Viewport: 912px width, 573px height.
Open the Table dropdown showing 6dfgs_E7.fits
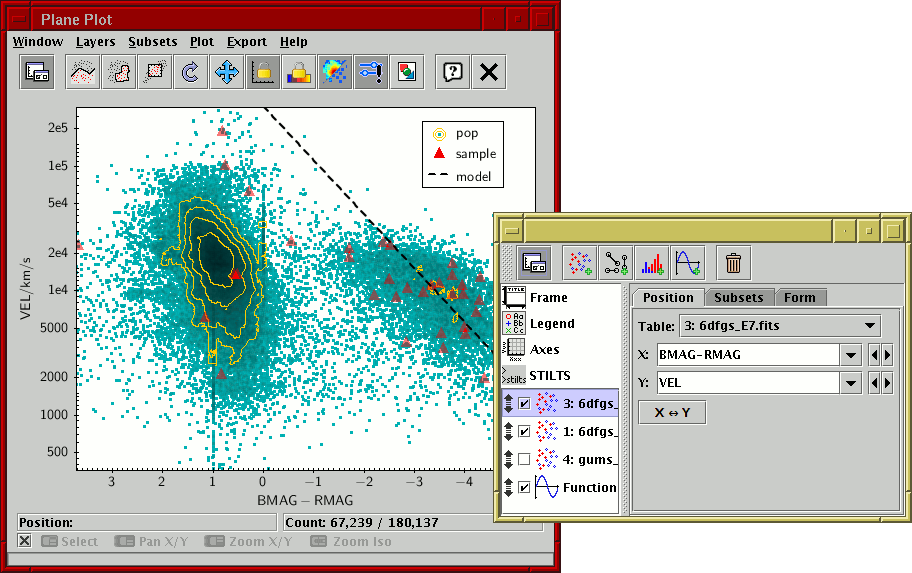click(x=779, y=325)
